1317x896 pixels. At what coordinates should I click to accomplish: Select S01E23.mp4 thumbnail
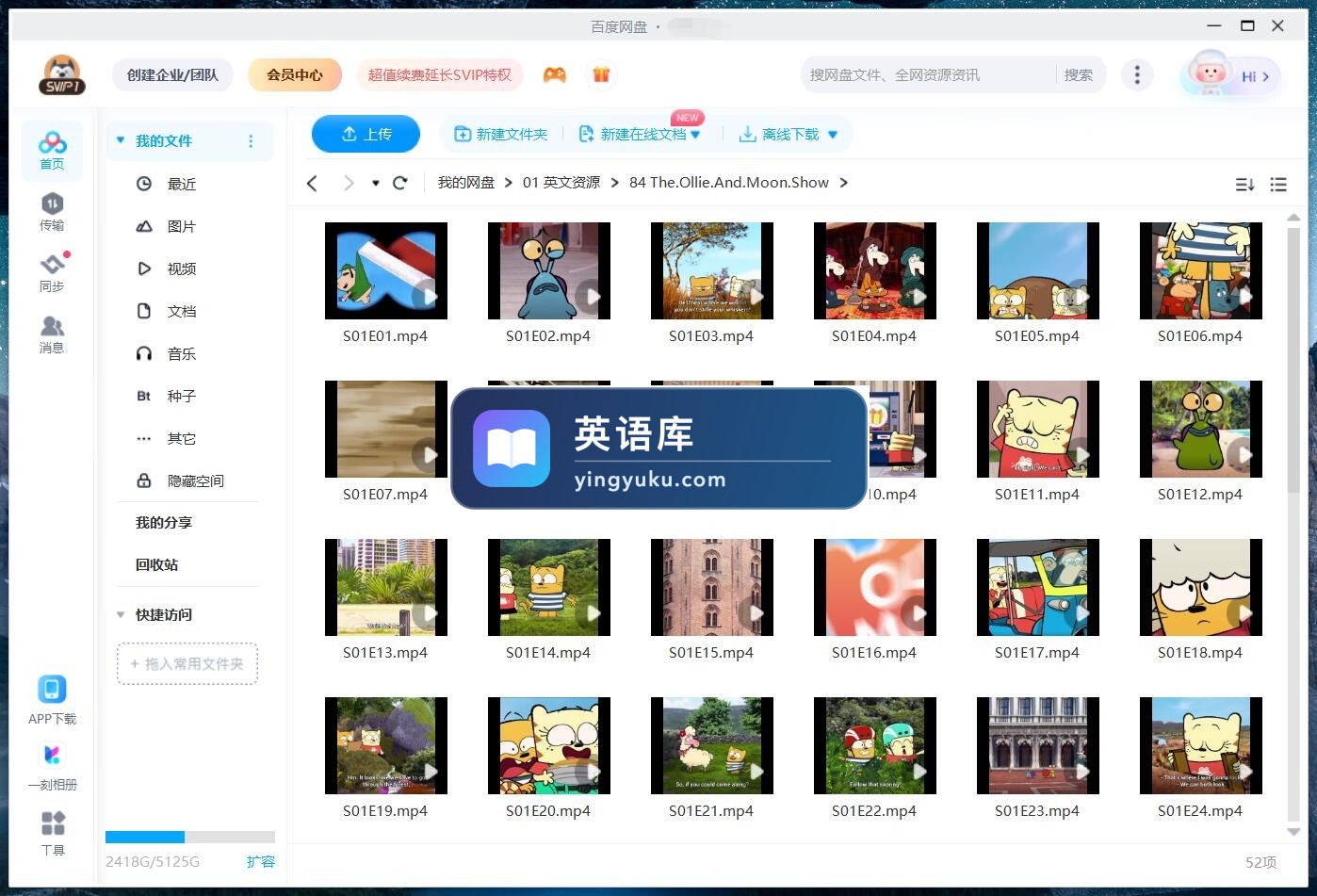tap(1038, 746)
